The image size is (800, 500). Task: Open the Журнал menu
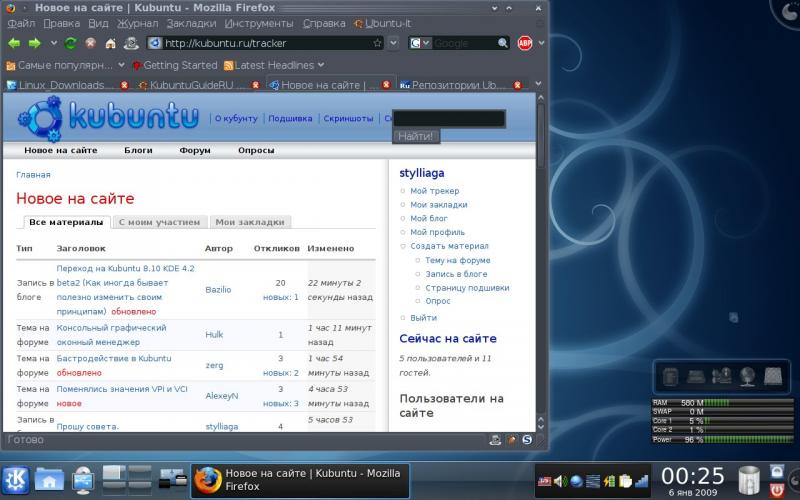pos(138,23)
